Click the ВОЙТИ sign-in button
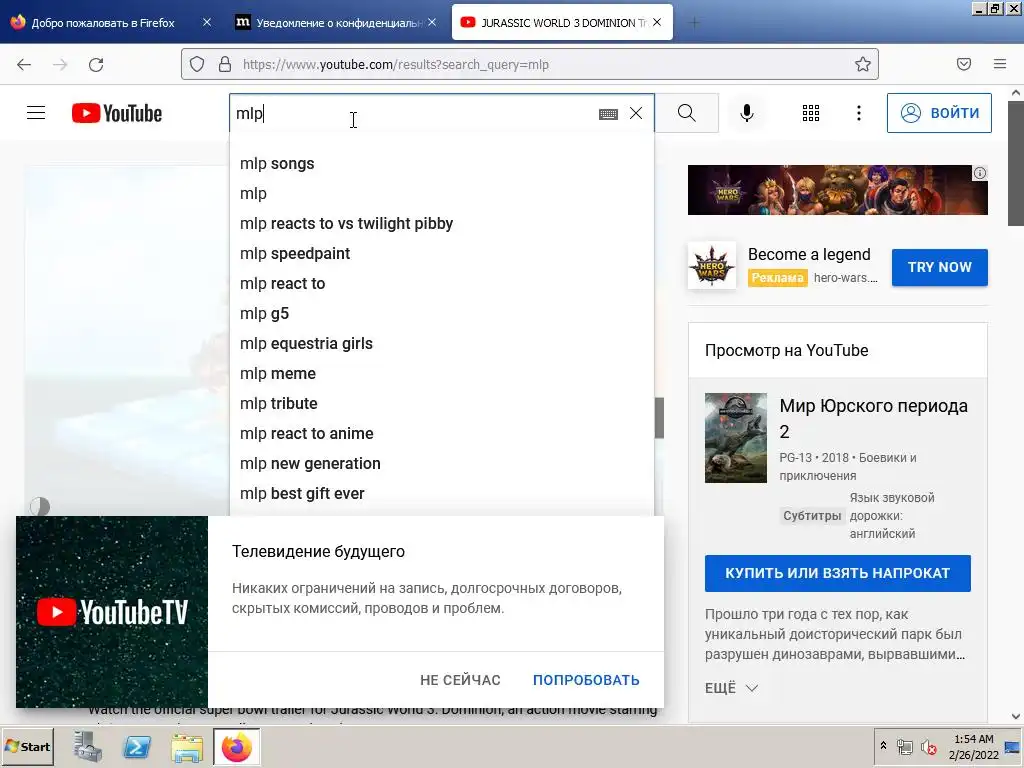The image size is (1024, 768). [938, 113]
